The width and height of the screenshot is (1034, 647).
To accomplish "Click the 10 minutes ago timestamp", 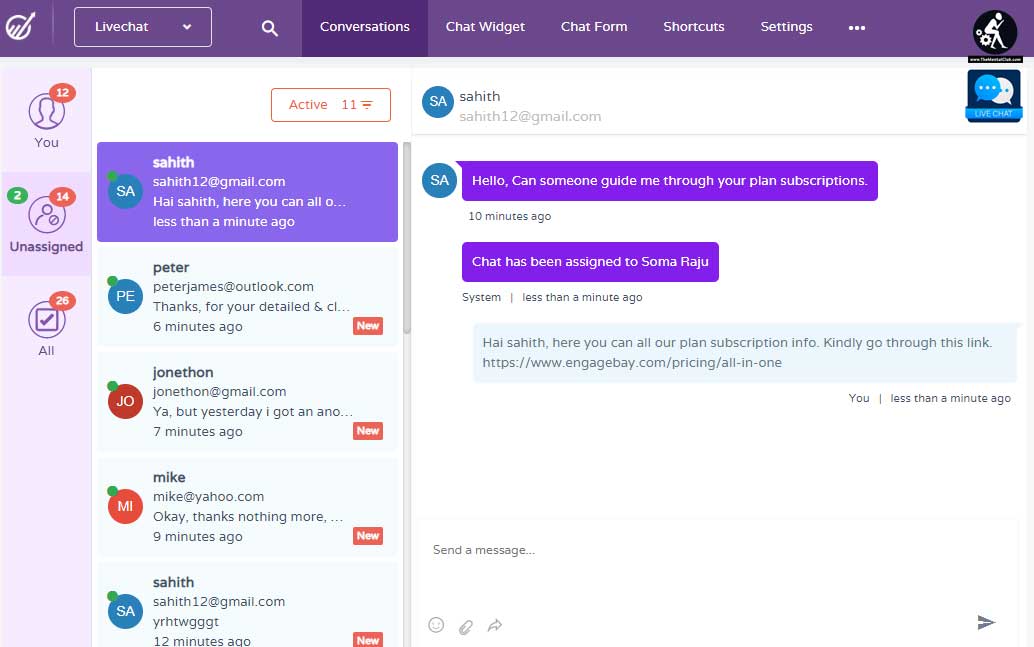I will coord(510,216).
